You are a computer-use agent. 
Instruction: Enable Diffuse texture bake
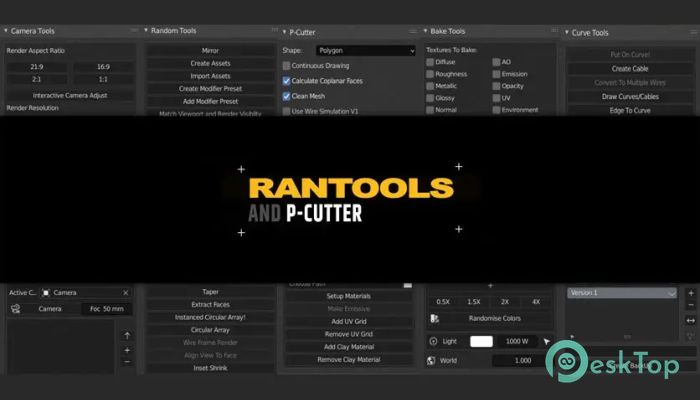430,62
